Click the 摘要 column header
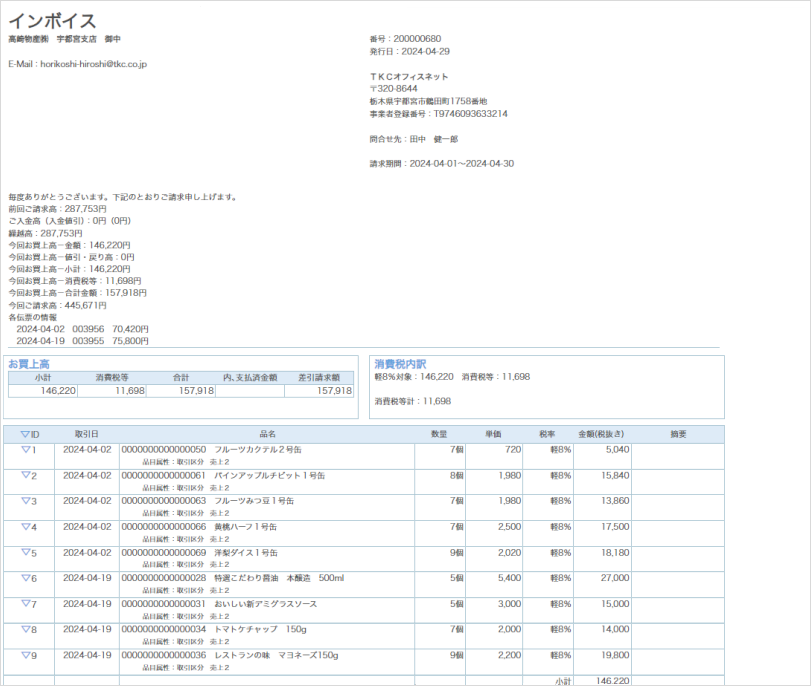811x686 pixels. click(678, 434)
